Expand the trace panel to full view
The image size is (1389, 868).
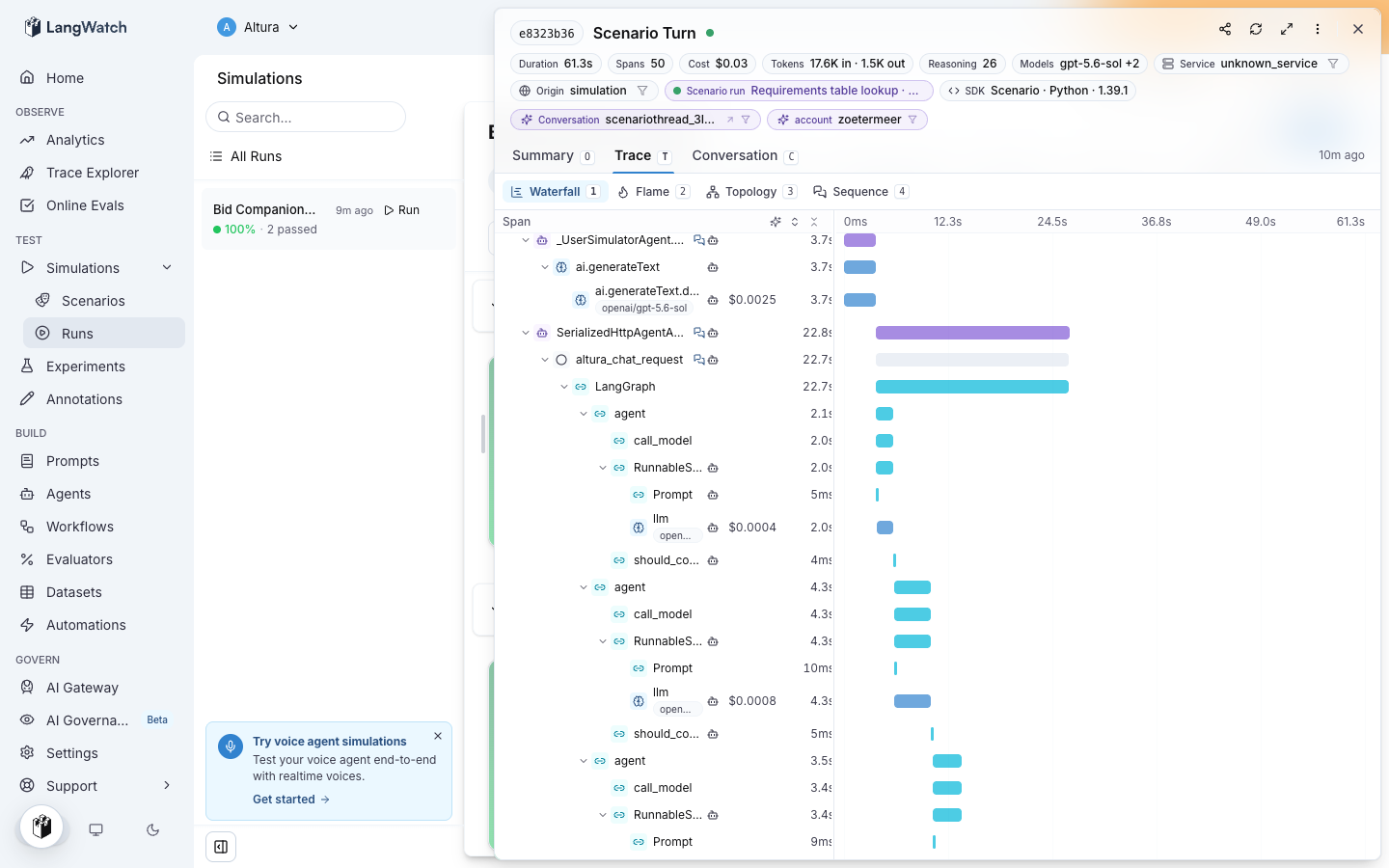pos(1287,29)
